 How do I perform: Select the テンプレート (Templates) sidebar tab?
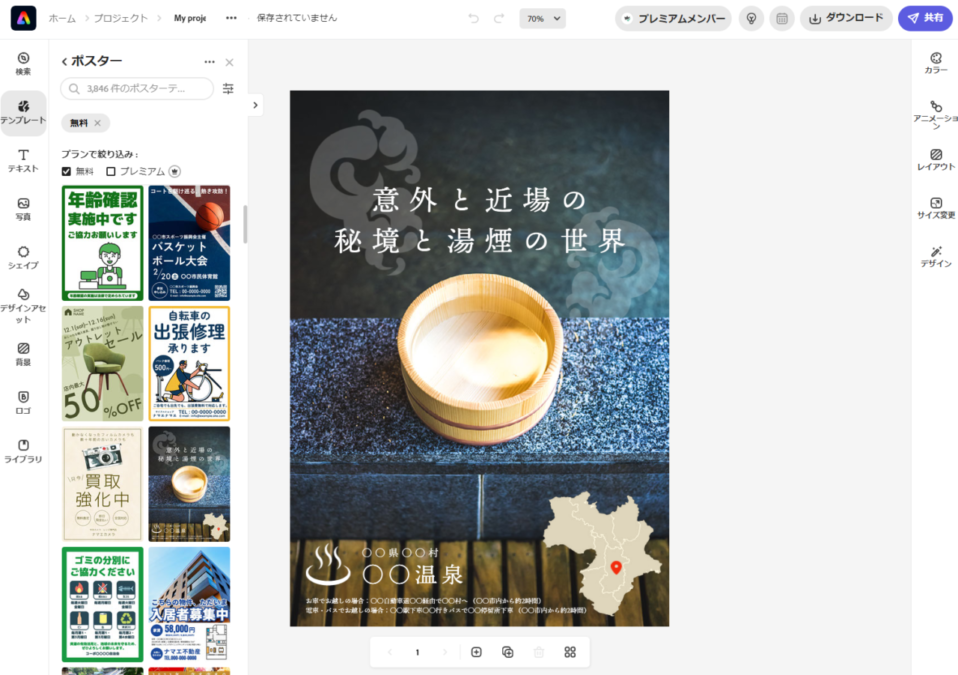point(23,112)
